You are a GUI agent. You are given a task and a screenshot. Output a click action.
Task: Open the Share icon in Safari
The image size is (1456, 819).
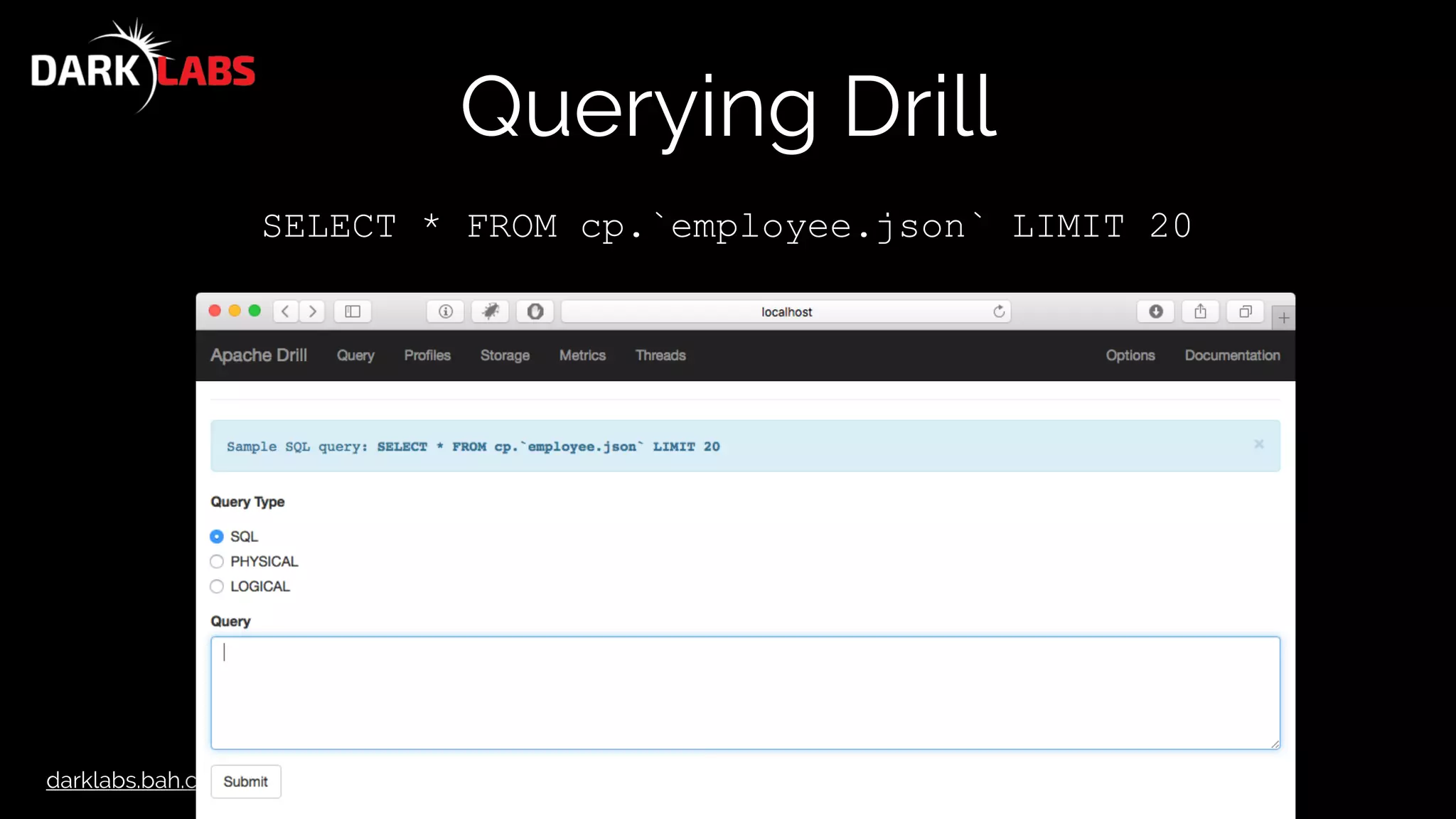(1201, 311)
